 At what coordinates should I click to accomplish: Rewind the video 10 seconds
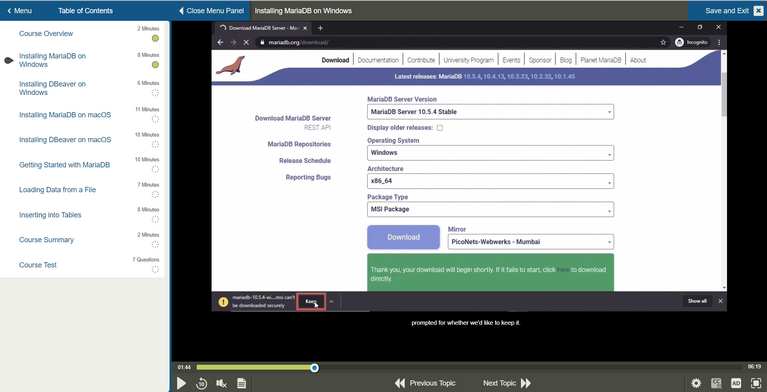pos(202,384)
